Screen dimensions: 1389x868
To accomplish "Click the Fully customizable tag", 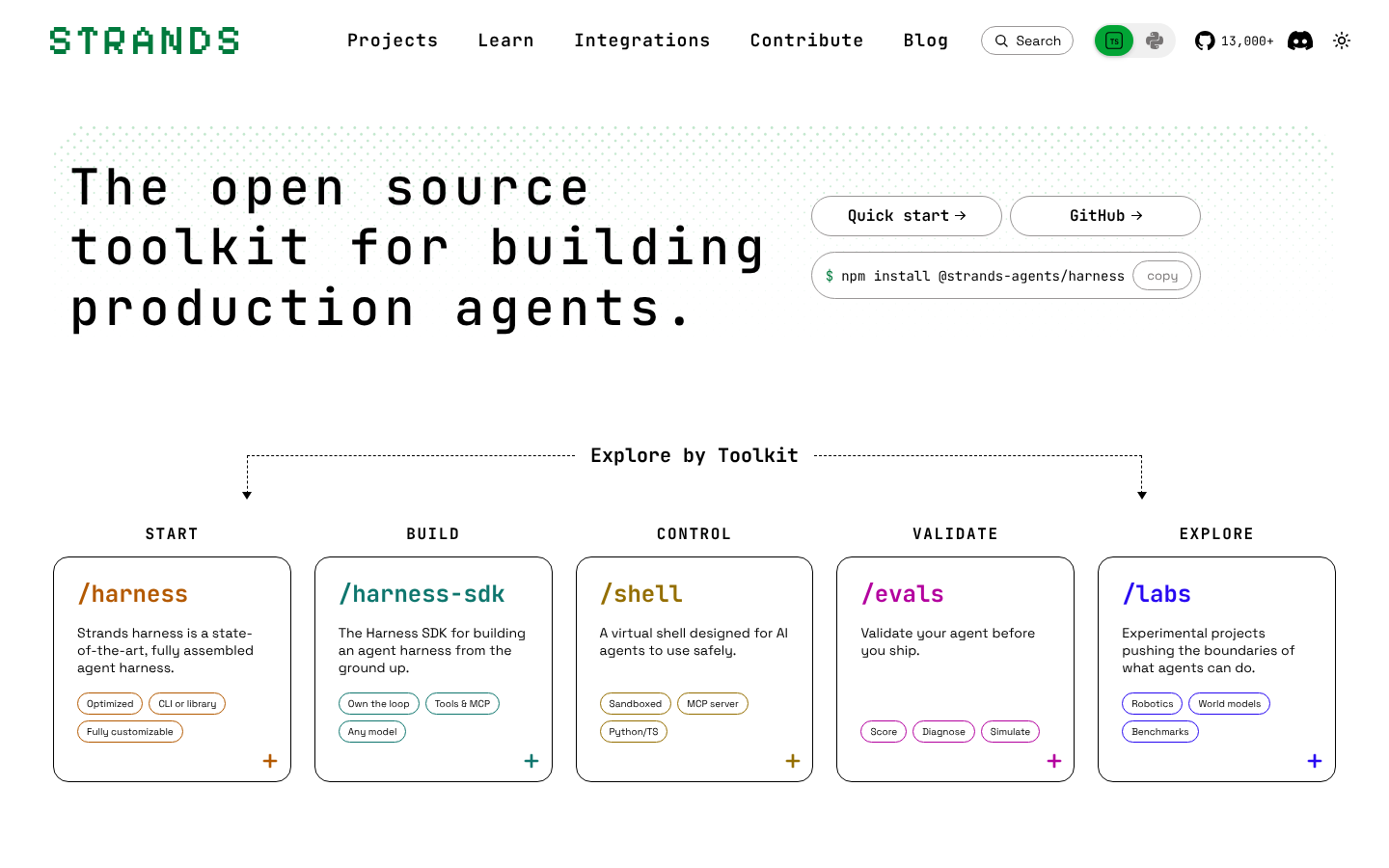I will [130, 732].
